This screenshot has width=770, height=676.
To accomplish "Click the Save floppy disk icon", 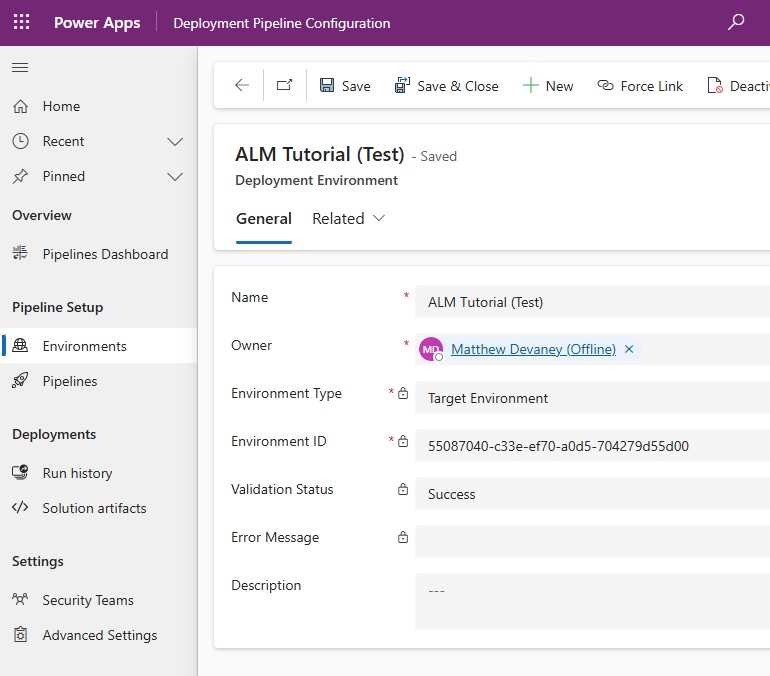I will point(327,85).
